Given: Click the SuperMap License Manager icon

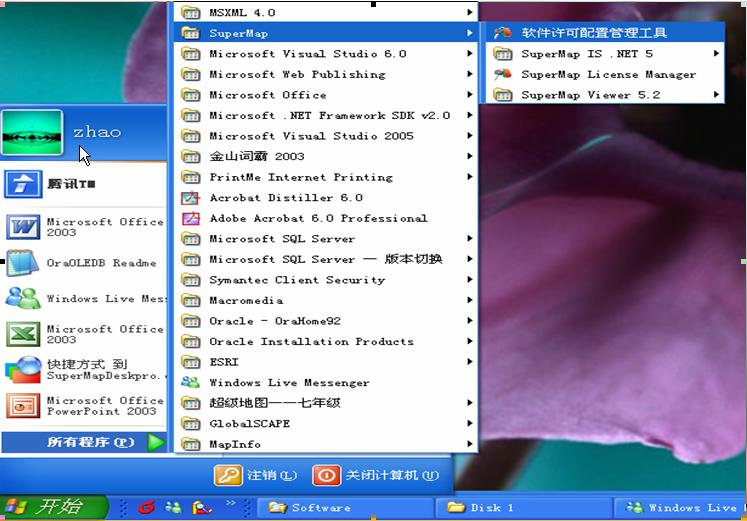Looking at the screenshot, I should tap(502, 74).
